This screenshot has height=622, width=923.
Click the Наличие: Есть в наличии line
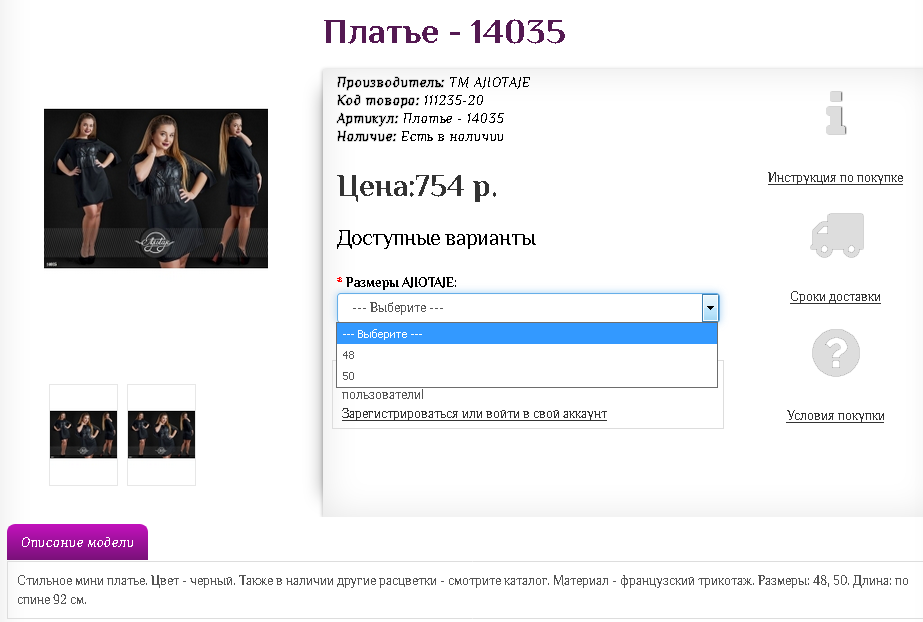[x=420, y=137]
